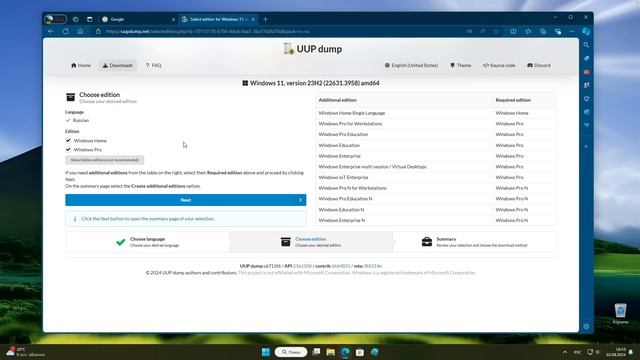Screen dimensions: 640x360
Task: Click 'Windows Education N' table cell
Action: (404, 209)
